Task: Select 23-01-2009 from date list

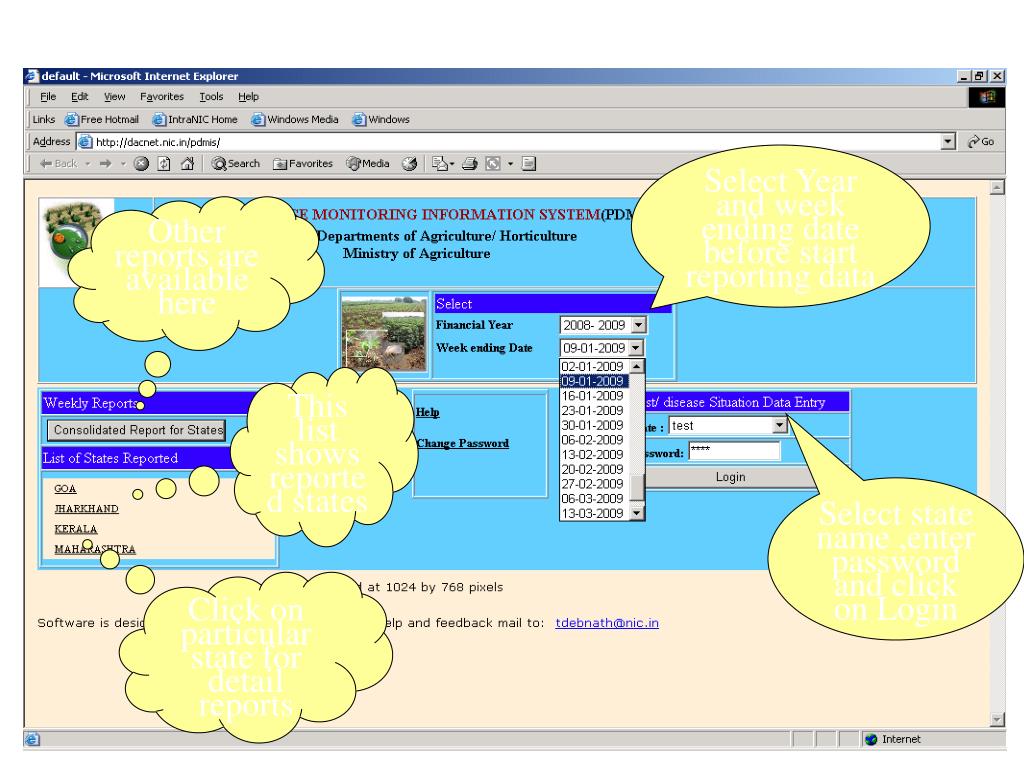Action: tap(593, 410)
